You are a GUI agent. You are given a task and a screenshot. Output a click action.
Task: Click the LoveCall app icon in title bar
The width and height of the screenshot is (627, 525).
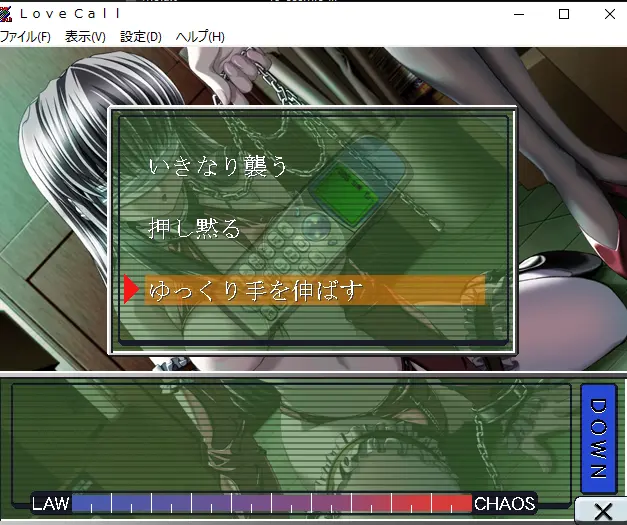[x=9, y=14]
